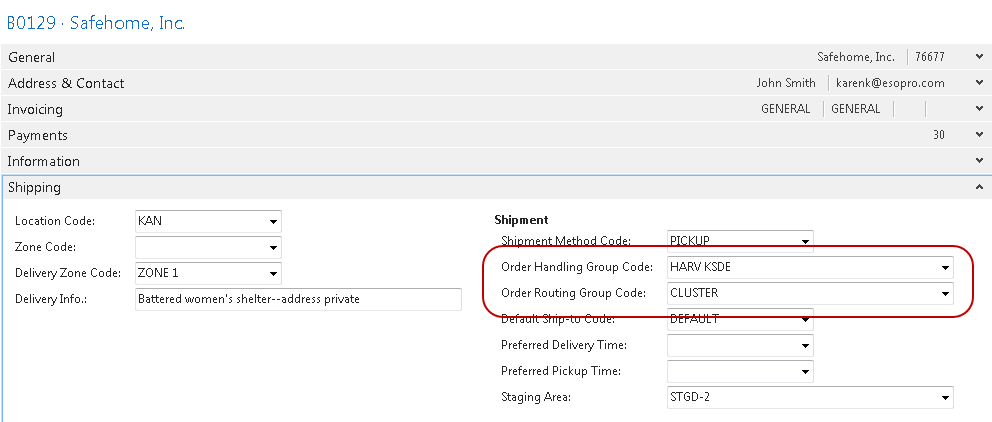Viewport: 992px width, 422px height.
Task: Open the Staging Area dropdown
Action: 944,398
